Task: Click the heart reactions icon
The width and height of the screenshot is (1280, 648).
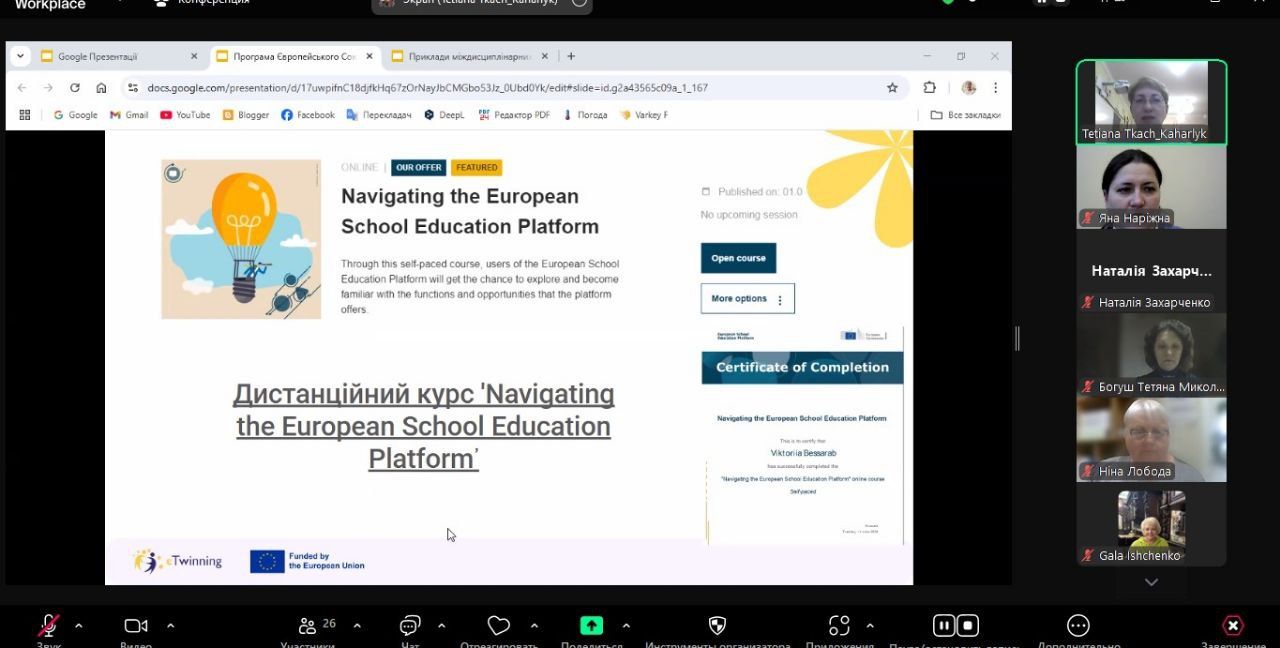Action: (x=498, y=626)
